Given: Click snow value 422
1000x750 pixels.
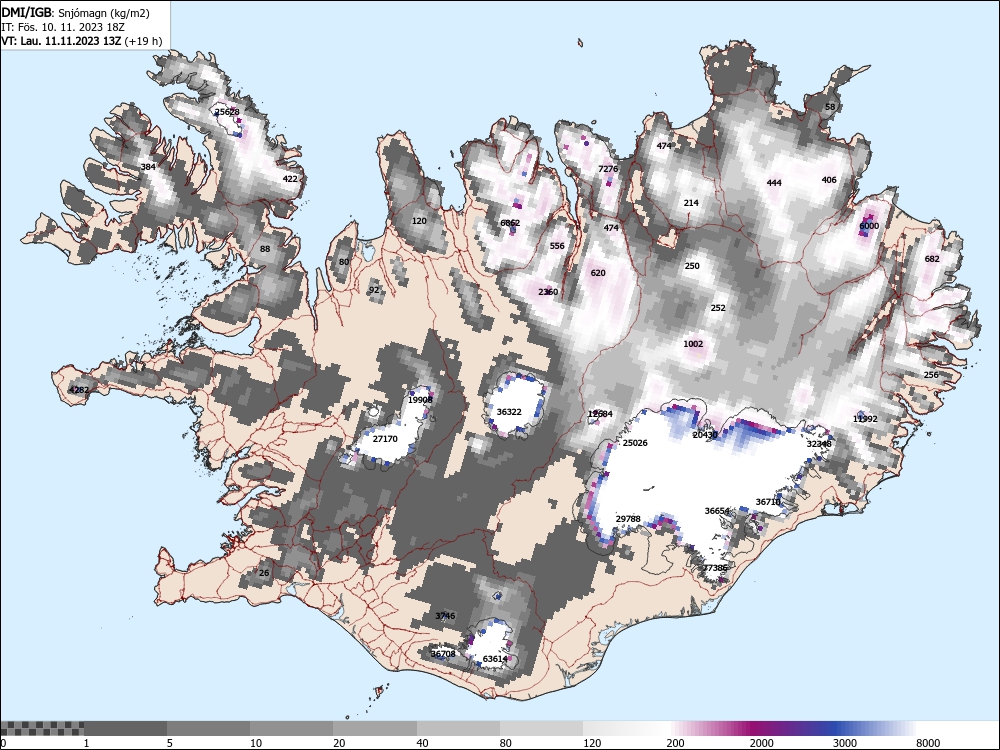Looking at the screenshot, I should click(x=290, y=179).
